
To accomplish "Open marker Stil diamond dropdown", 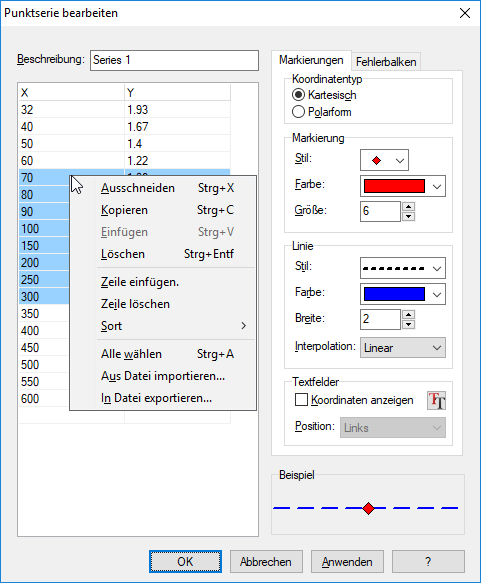I will 384,160.
